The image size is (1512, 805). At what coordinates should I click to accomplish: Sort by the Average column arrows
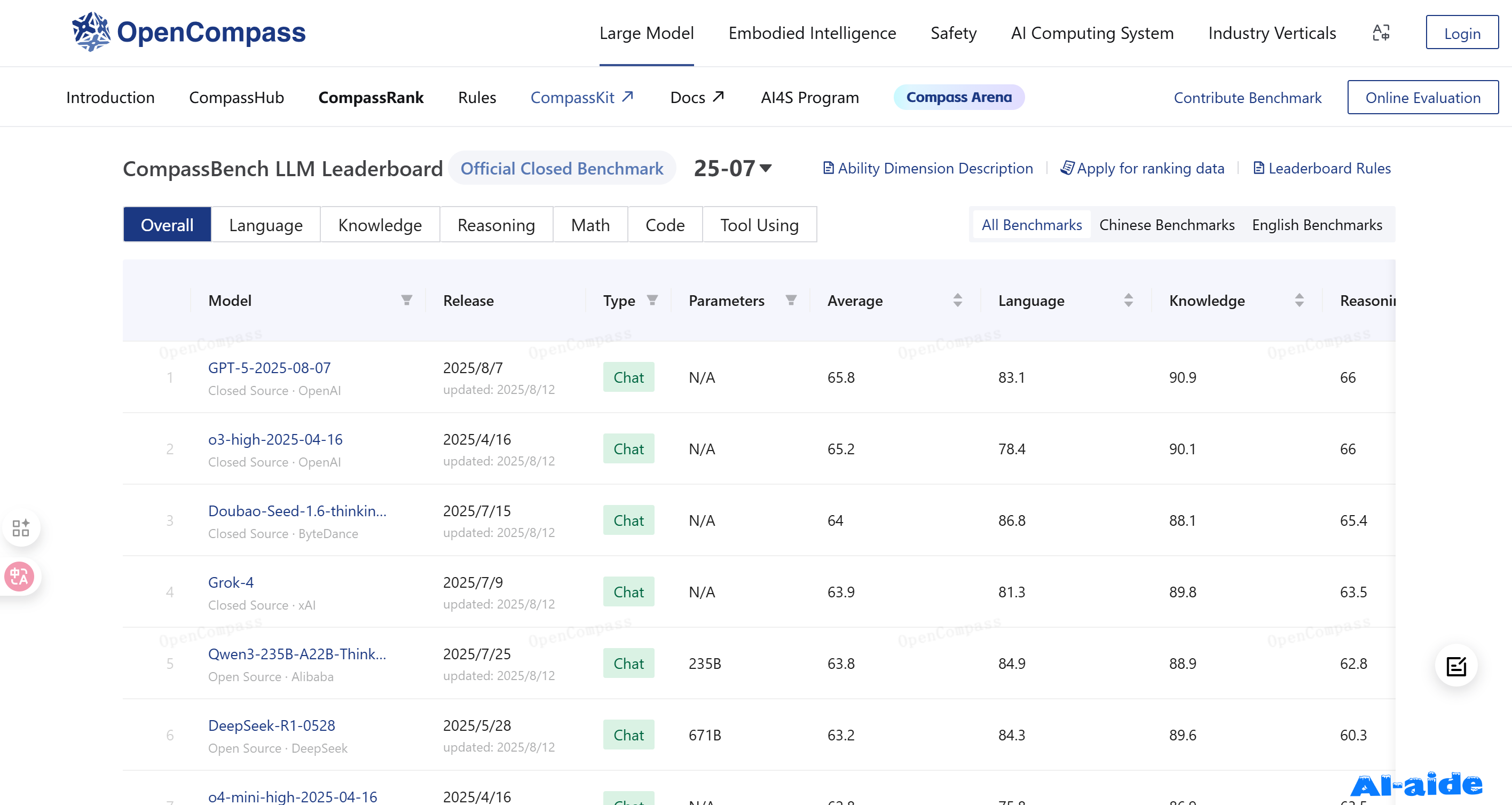957,301
